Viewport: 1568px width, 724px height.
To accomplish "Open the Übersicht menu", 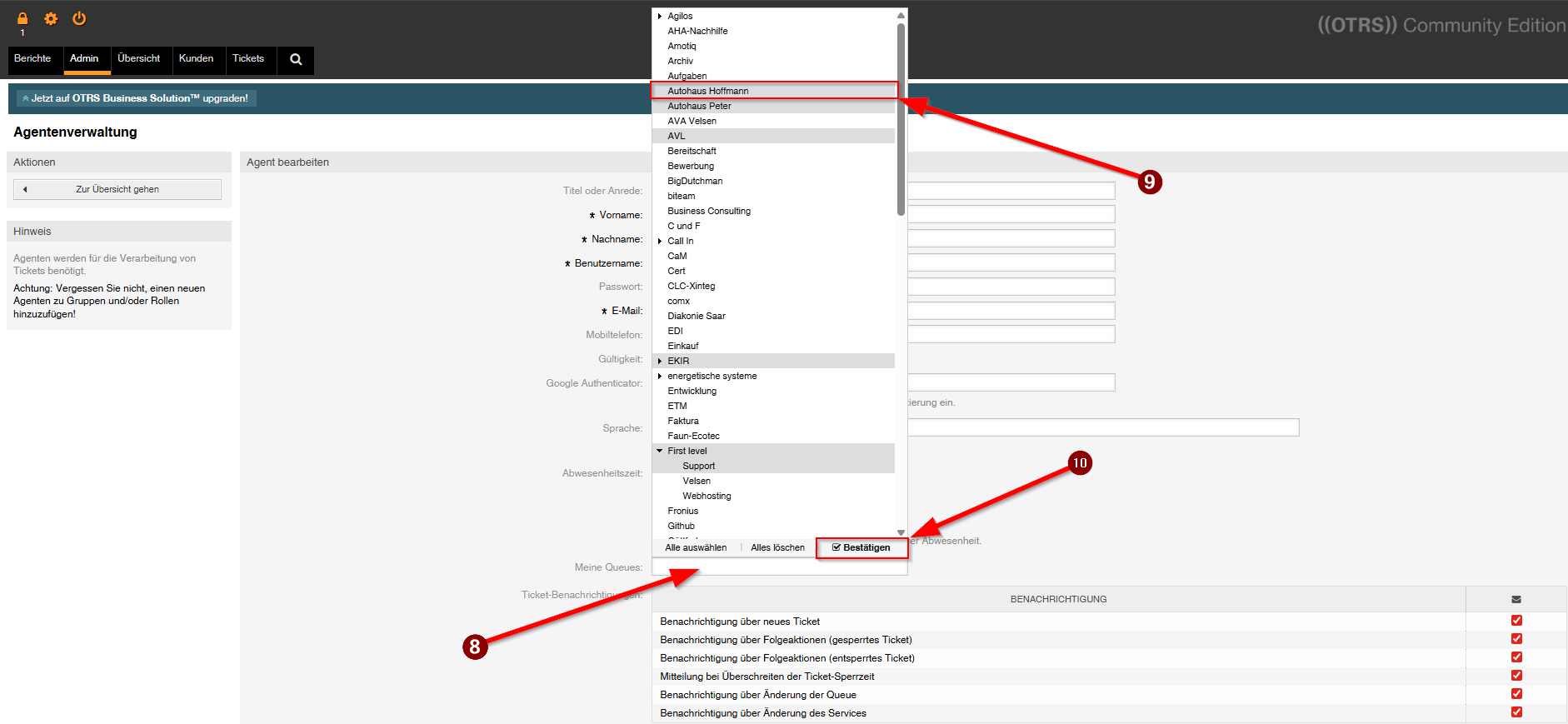I will click(x=139, y=59).
